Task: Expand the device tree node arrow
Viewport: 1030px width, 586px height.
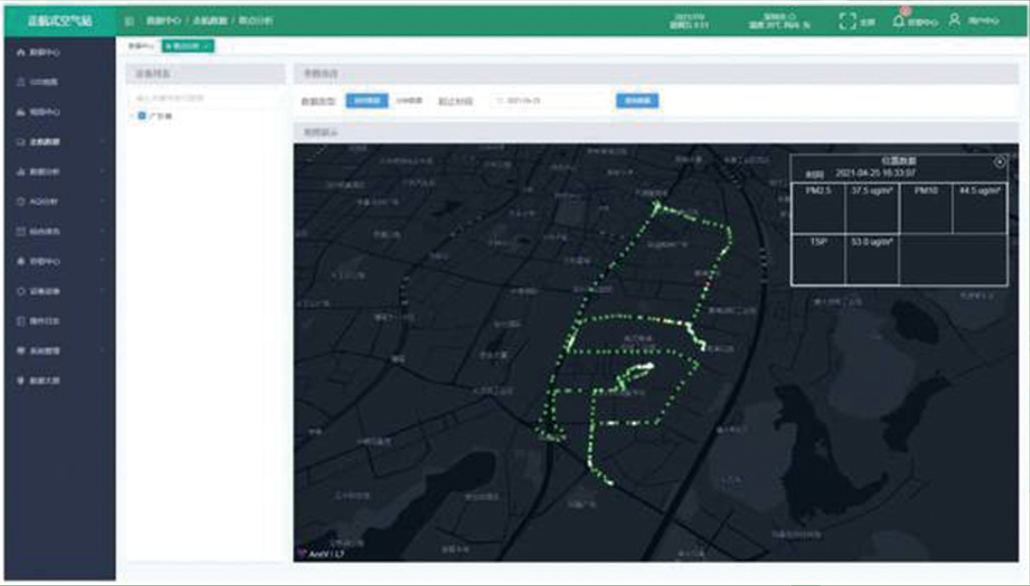Action: [132, 116]
